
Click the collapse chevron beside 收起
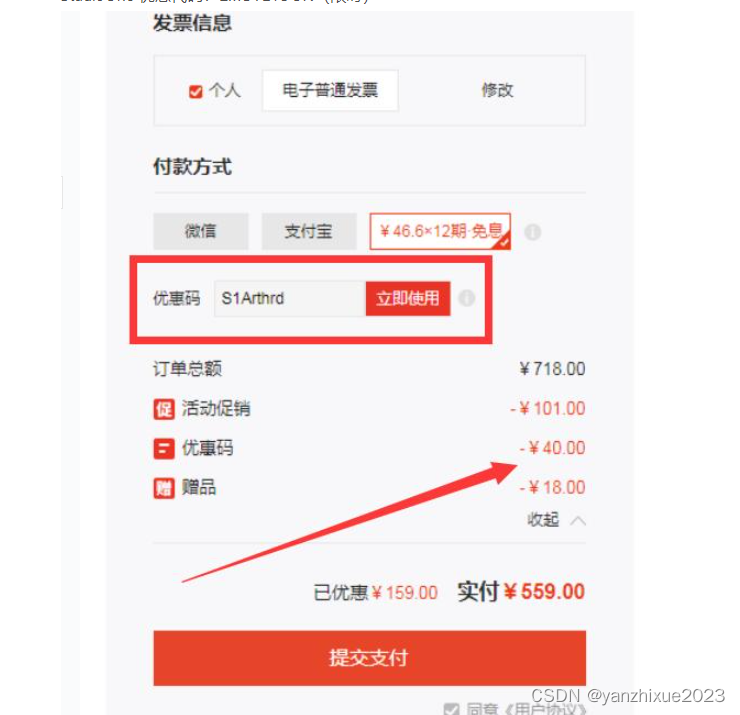[578, 521]
